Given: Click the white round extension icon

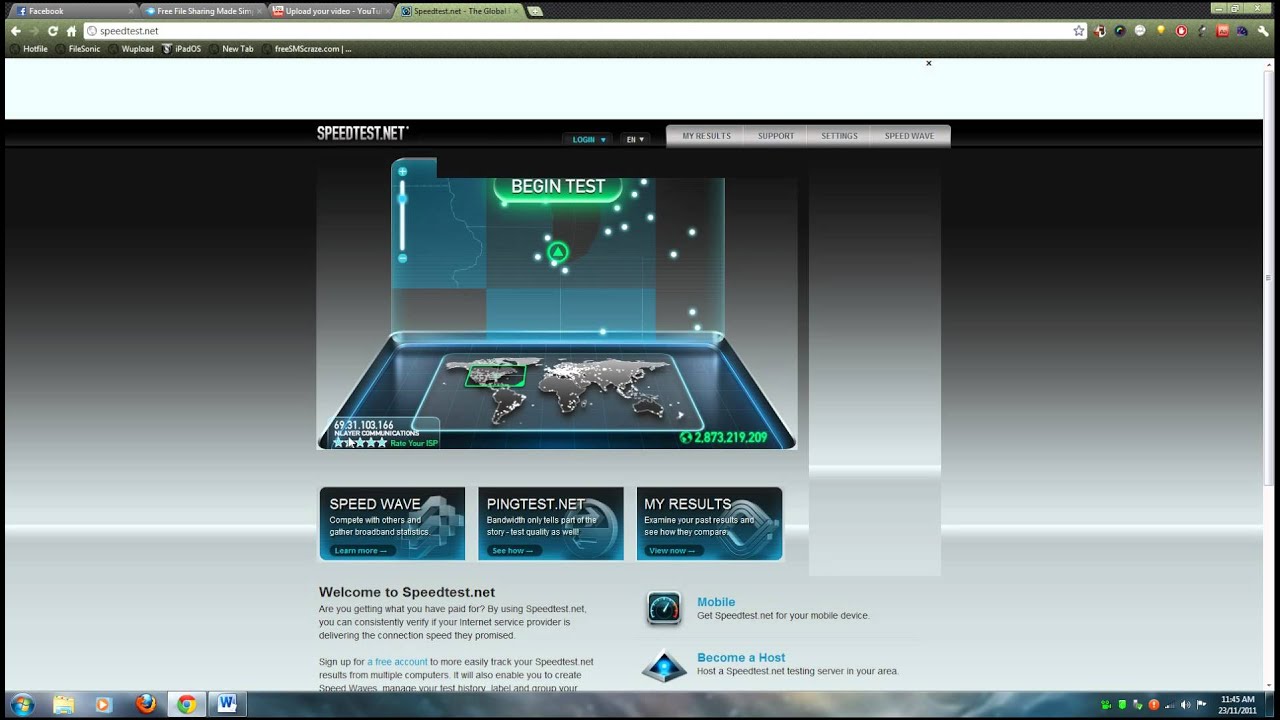Looking at the screenshot, I should click(x=1140, y=31).
